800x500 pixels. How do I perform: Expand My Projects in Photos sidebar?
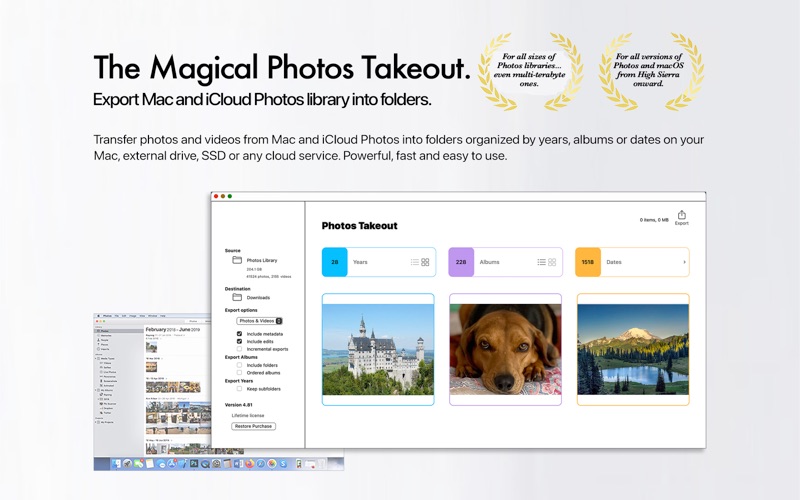(95, 422)
